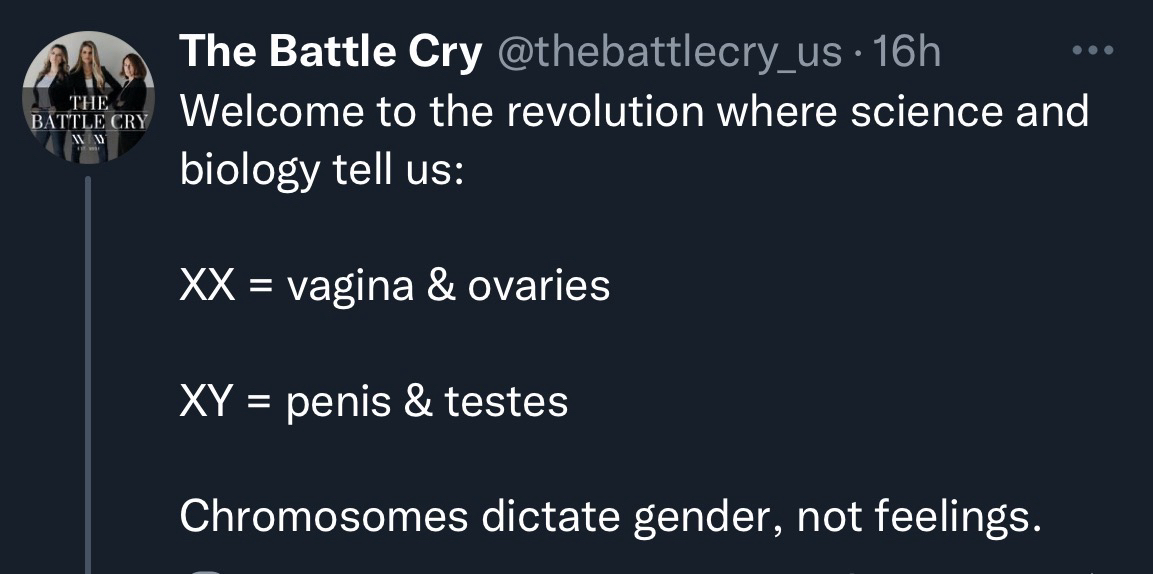Open the 16h timestamp link
The image size is (1153, 574).
tap(907, 52)
